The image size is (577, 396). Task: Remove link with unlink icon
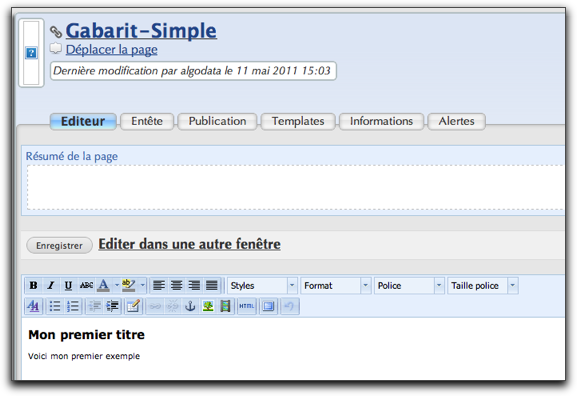coord(173,306)
